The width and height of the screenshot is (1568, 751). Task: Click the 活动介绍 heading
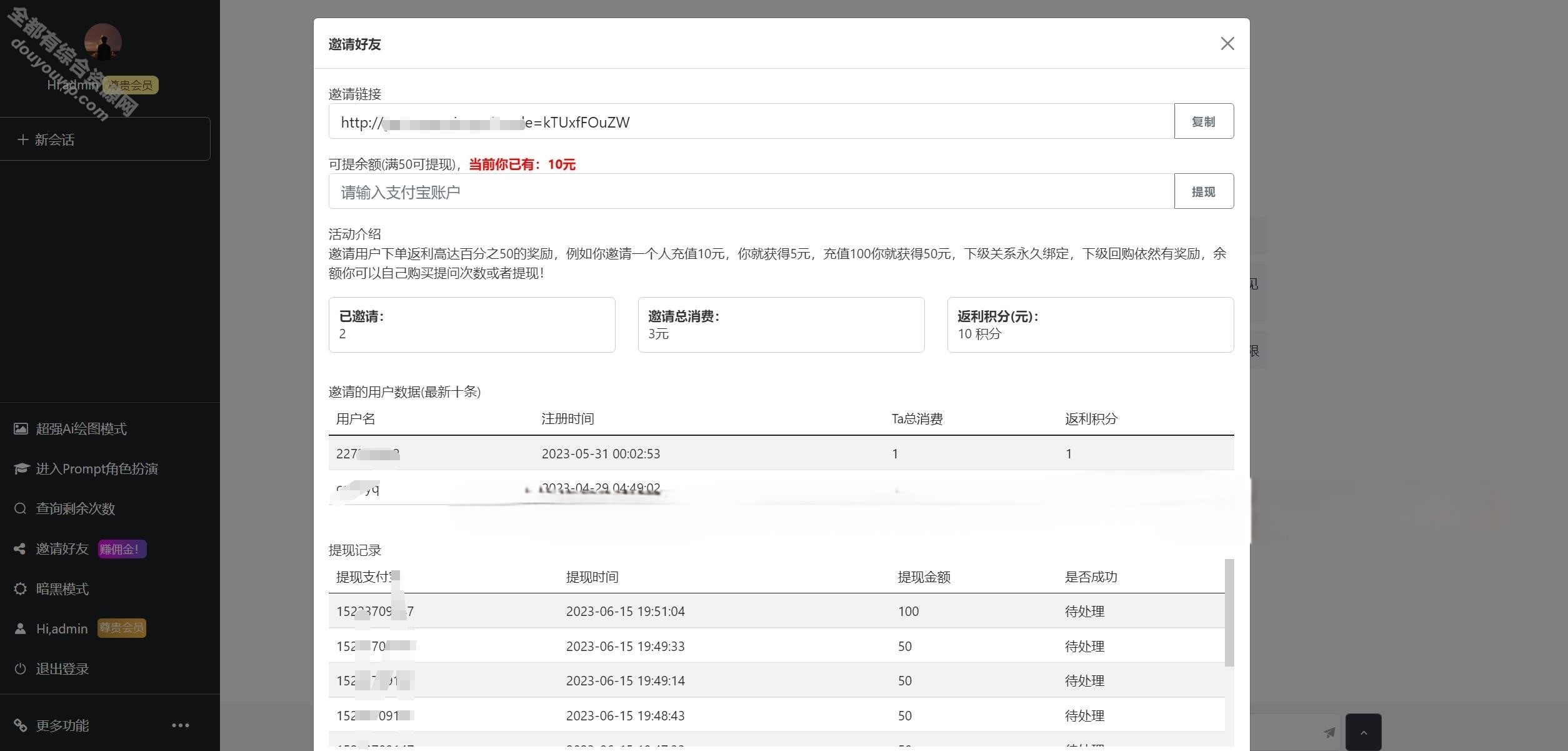click(x=355, y=234)
